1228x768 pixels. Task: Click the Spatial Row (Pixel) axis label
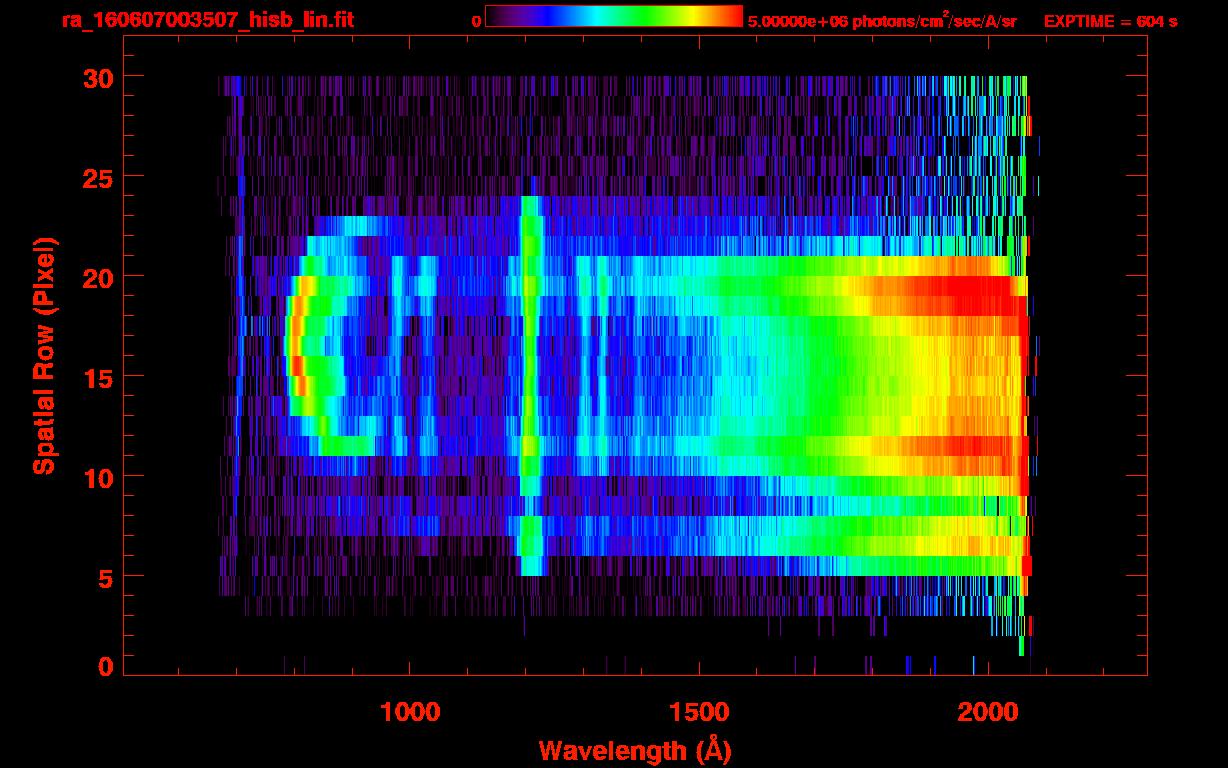pyautogui.click(x=43, y=356)
